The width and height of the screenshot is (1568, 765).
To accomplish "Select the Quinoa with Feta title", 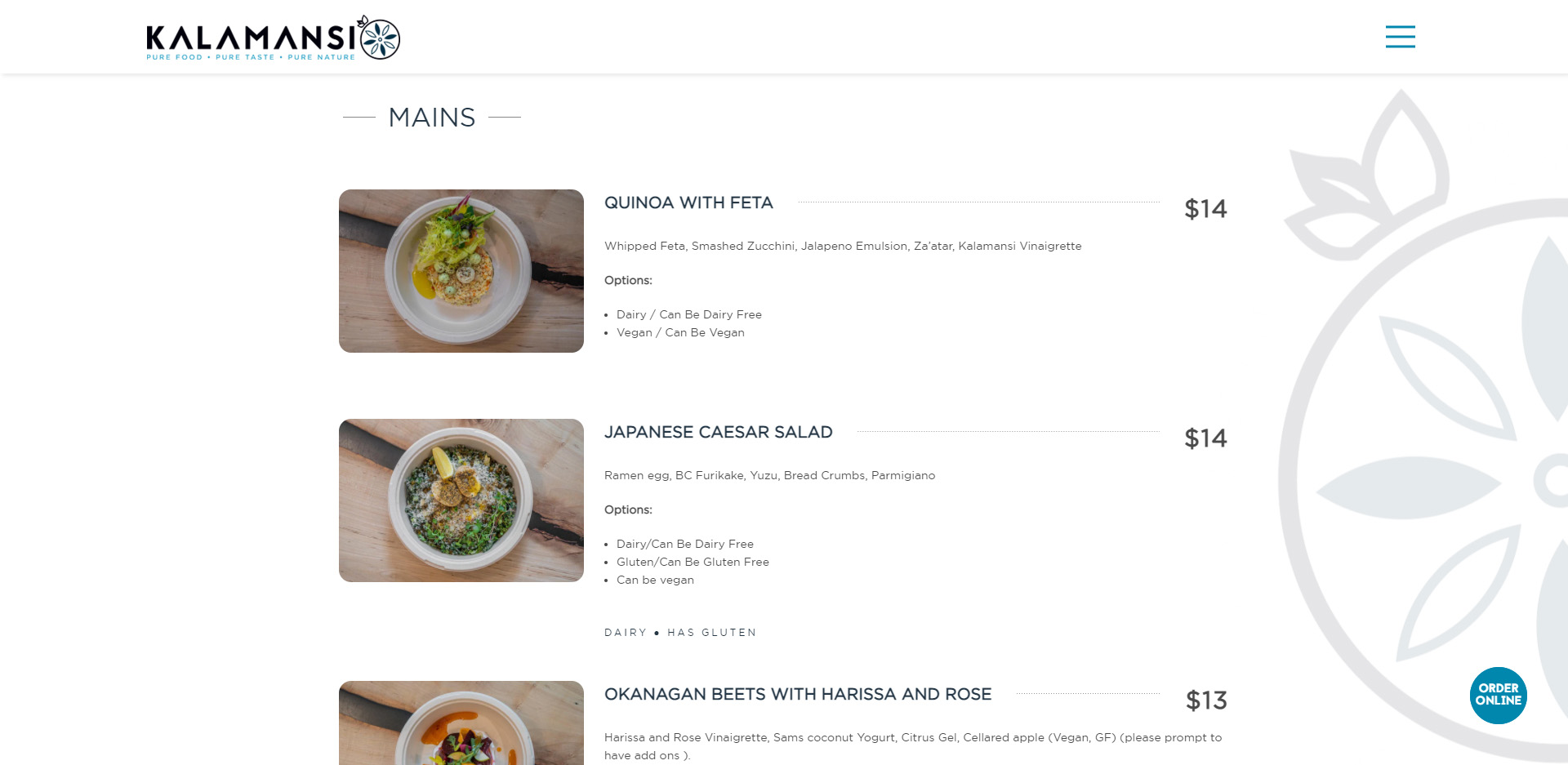I will pos(688,202).
